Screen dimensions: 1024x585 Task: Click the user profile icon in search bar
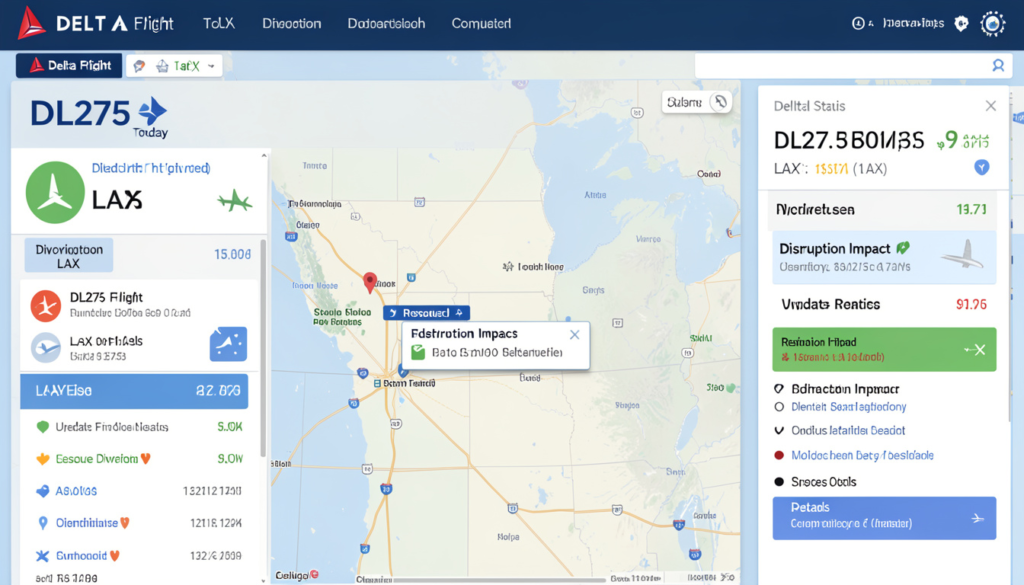click(x=998, y=65)
